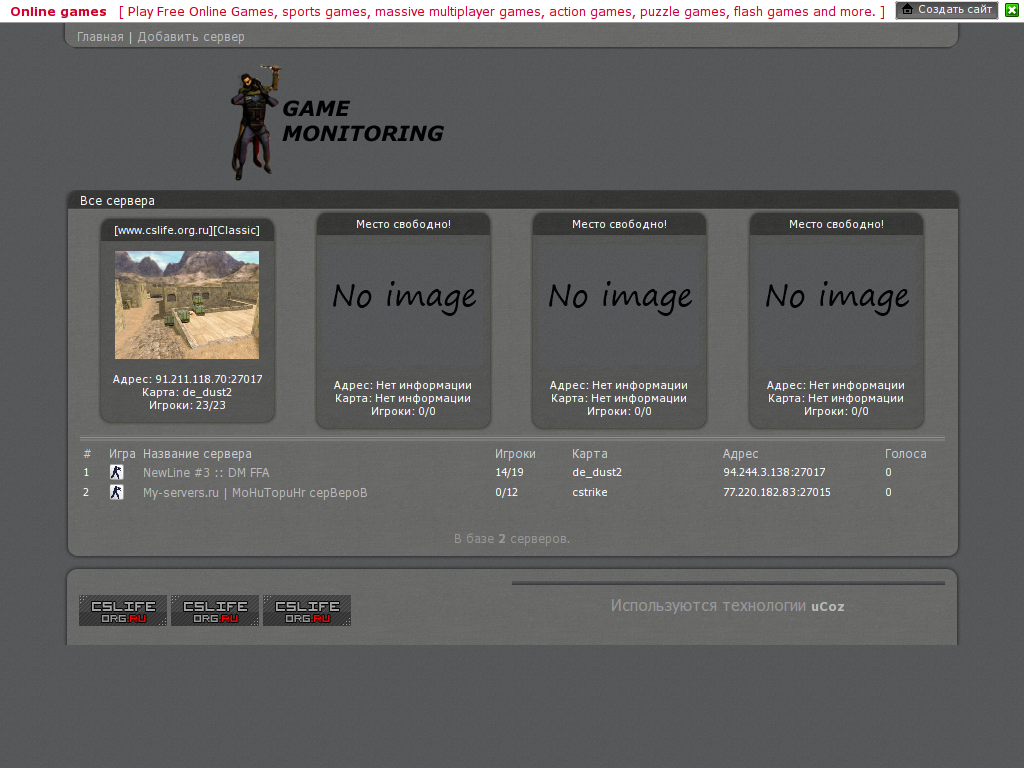Open the Главная menu item

coord(100,37)
